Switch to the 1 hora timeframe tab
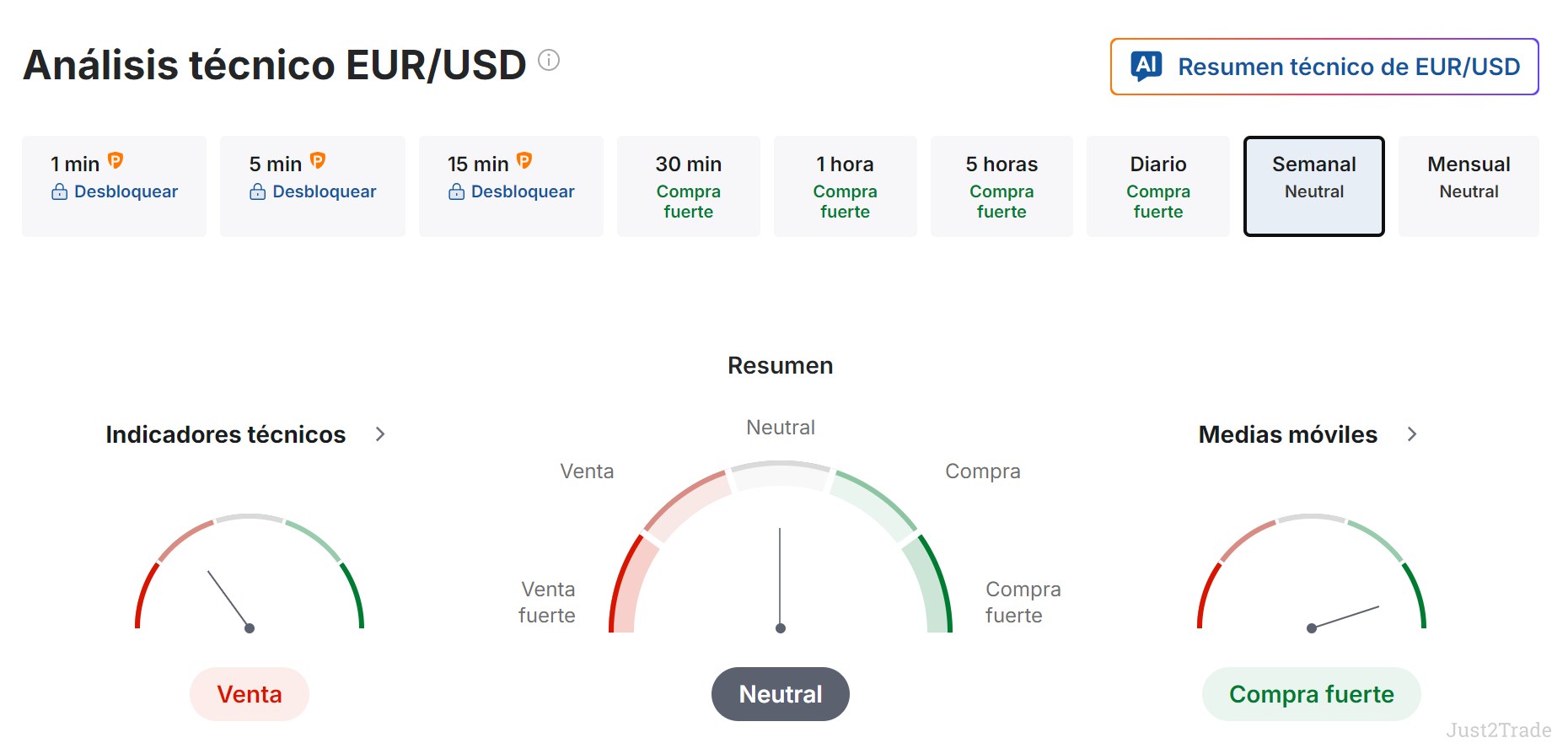This screenshot has height=754, width=1568. [x=845, y=186]
